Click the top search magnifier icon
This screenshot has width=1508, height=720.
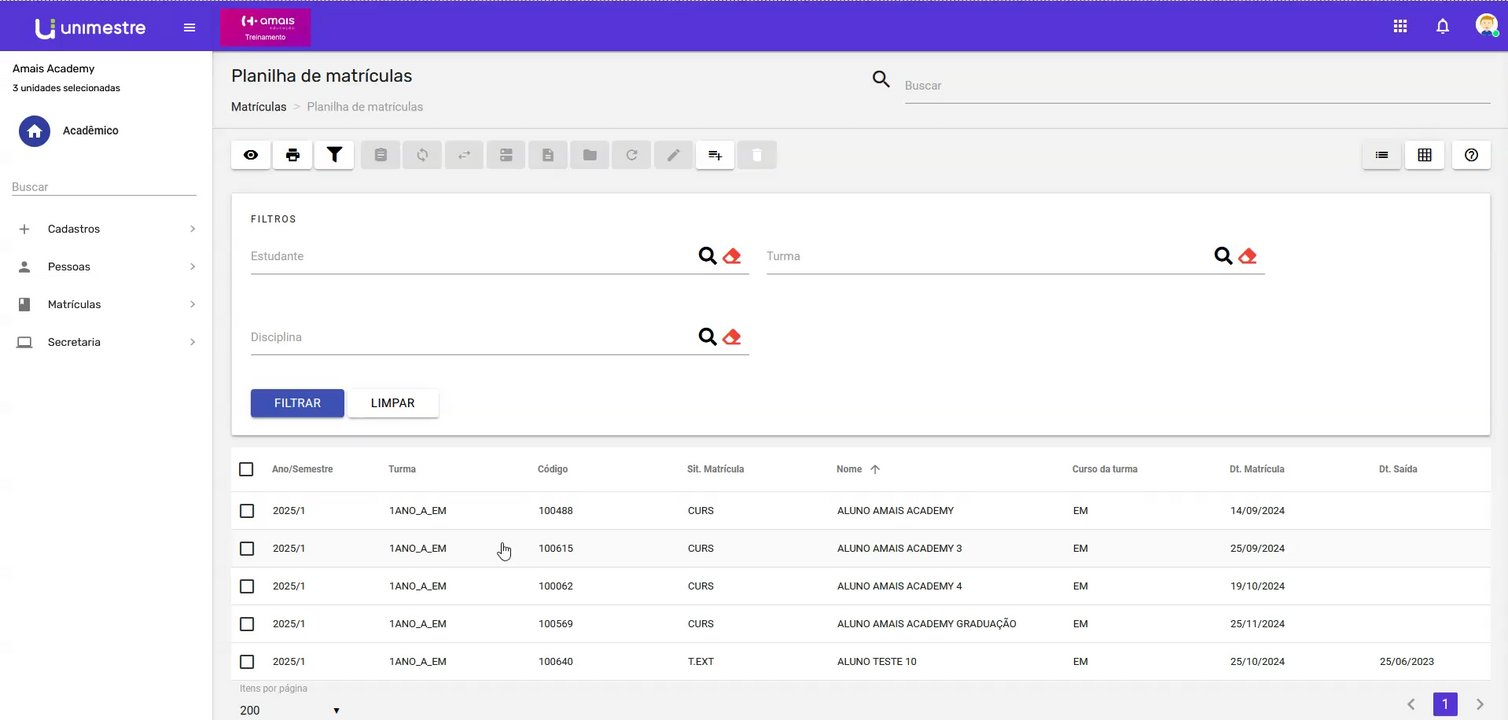(881, 79)
